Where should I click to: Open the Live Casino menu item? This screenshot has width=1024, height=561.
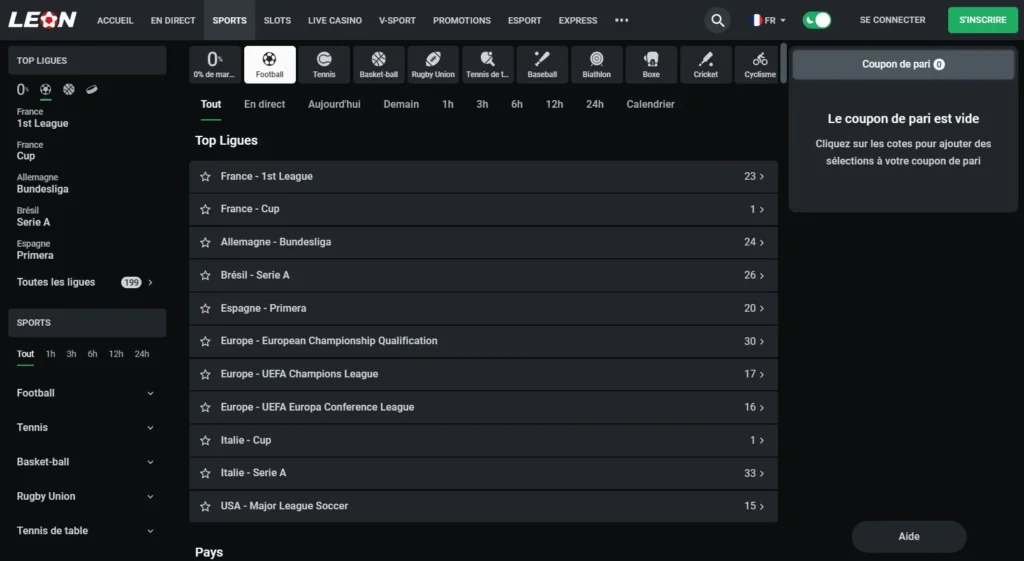(334, 20)
